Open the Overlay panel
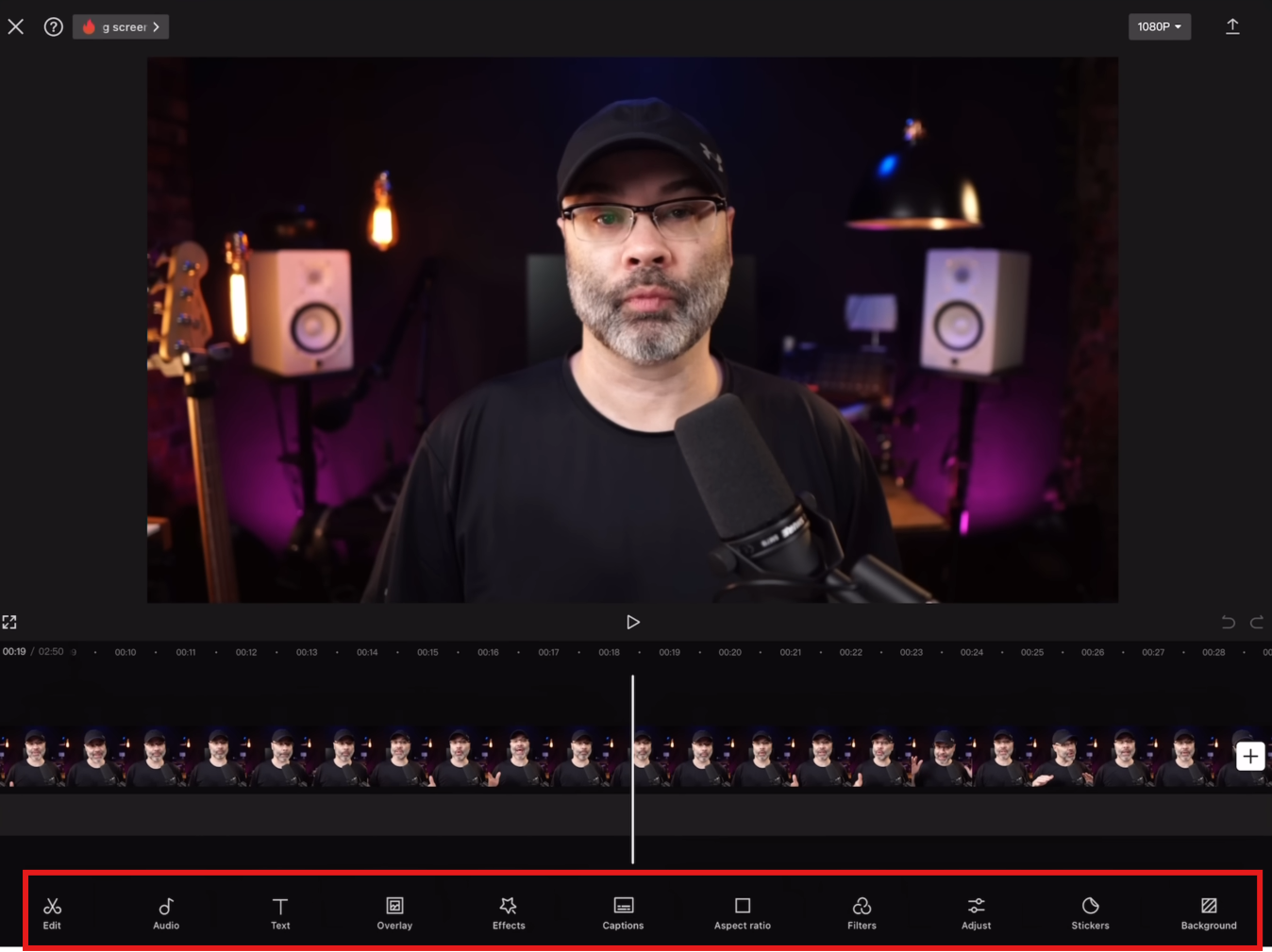This screenshot has width=1272, height=952. click(x=394, y=910)
